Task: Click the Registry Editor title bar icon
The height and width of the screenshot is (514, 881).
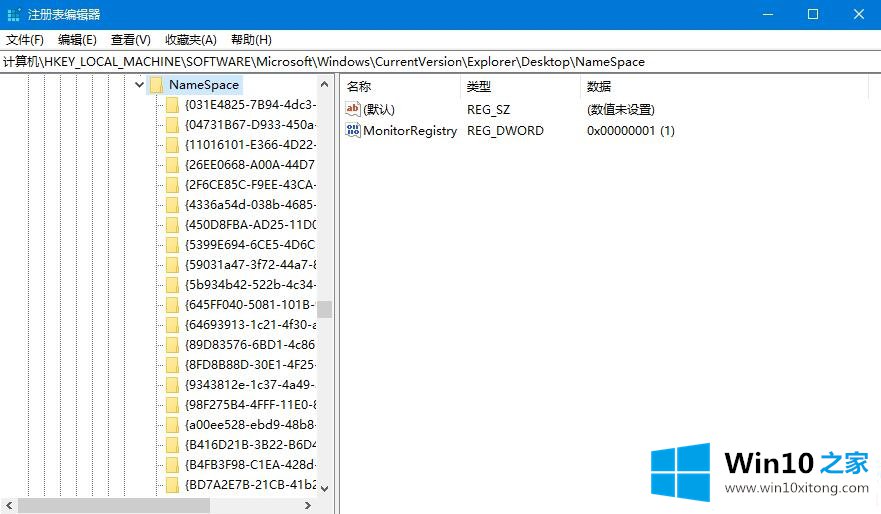Action: click(x=13, y=15)
